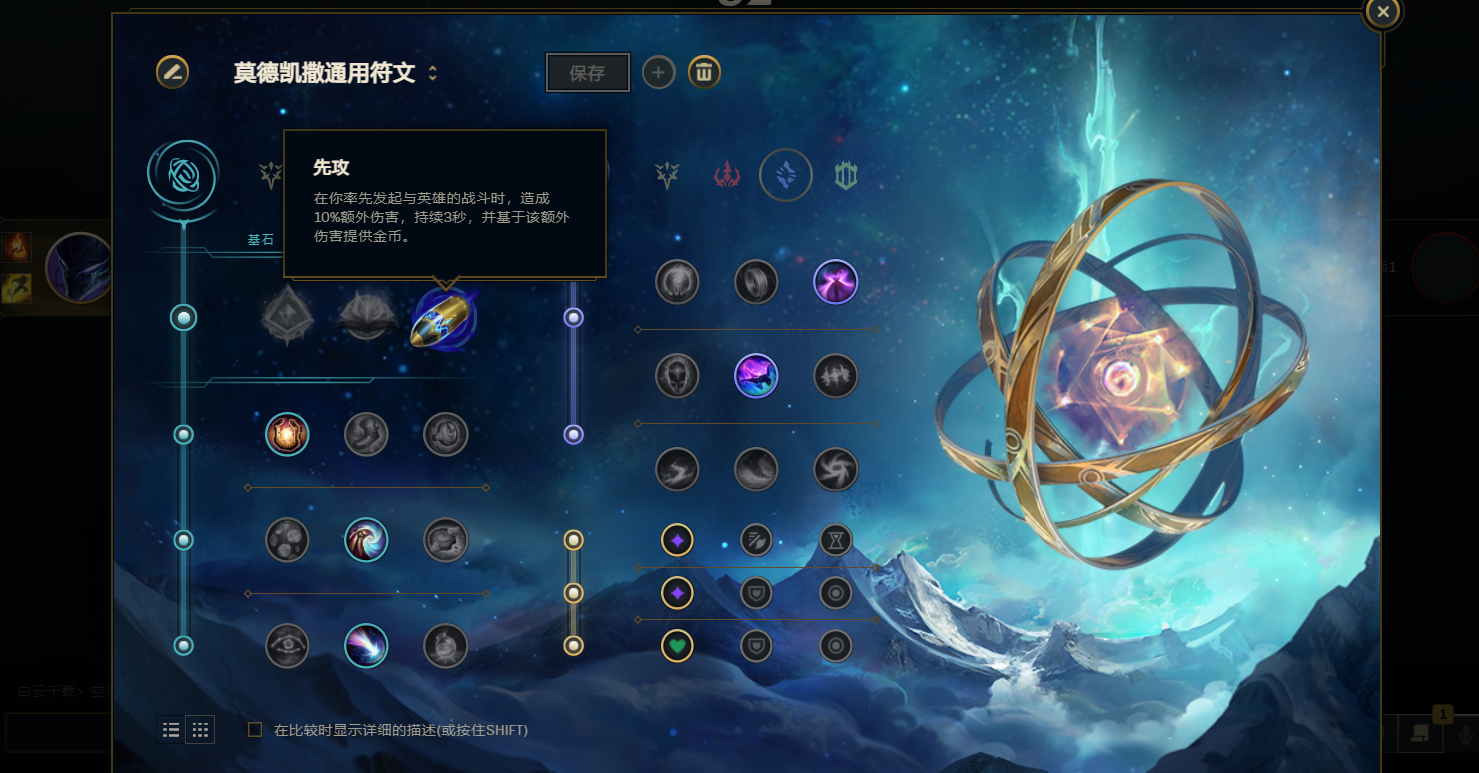
Task: Open the rune page name dropdown arrows
Action: [x=432, y=73]
